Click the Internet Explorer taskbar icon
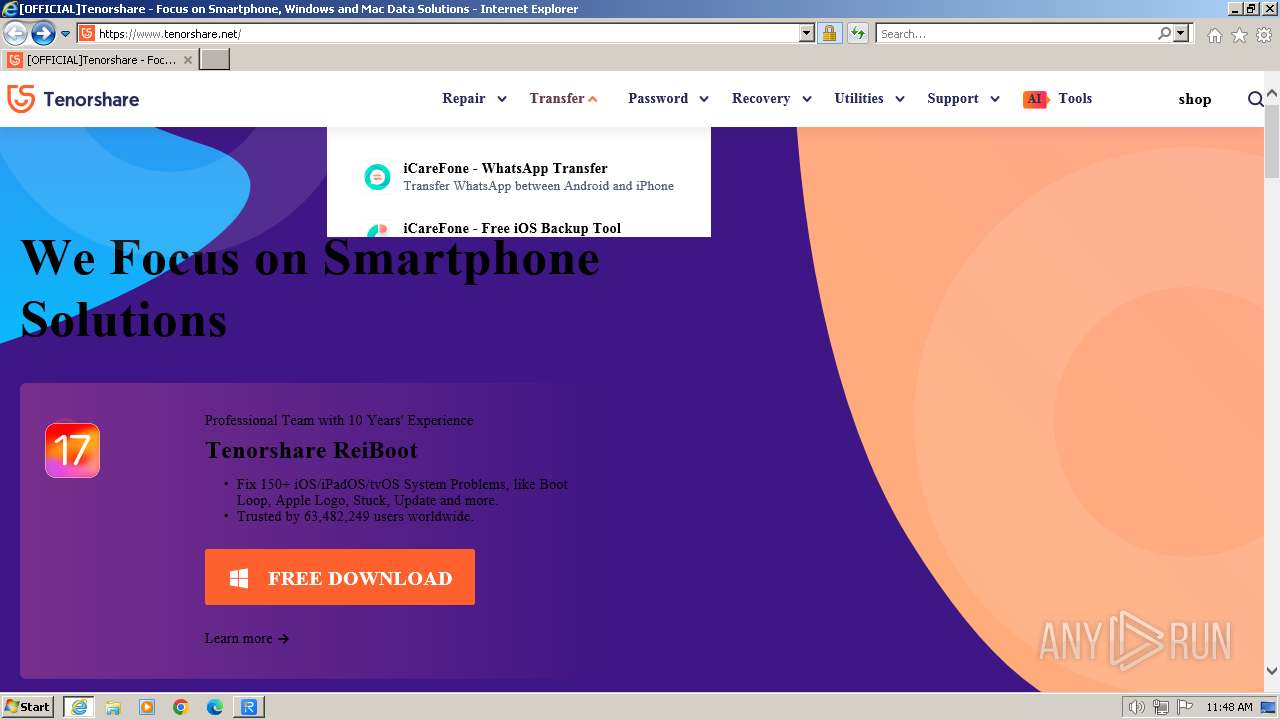 pyautogui.click(x=79, y=707)
